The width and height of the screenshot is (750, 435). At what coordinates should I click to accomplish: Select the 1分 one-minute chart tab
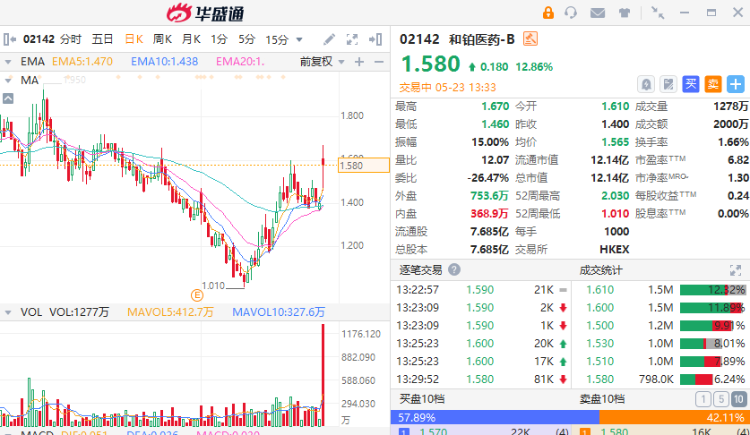click(219, 39)
